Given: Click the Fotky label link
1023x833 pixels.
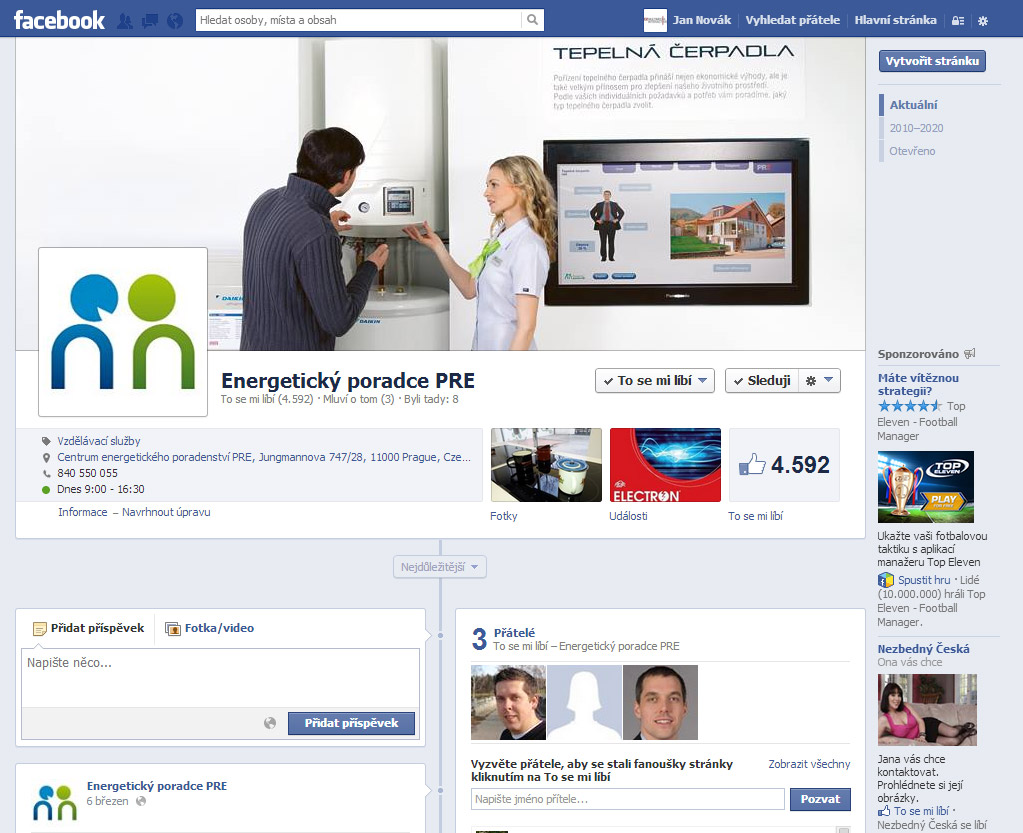Looking at the screenshot, I should [504, 516].
